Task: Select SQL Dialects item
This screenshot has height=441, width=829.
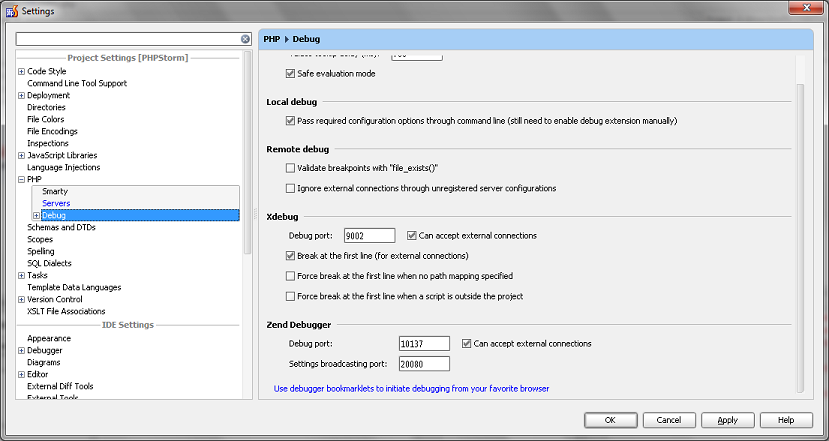Action: [x=49, y=263]
